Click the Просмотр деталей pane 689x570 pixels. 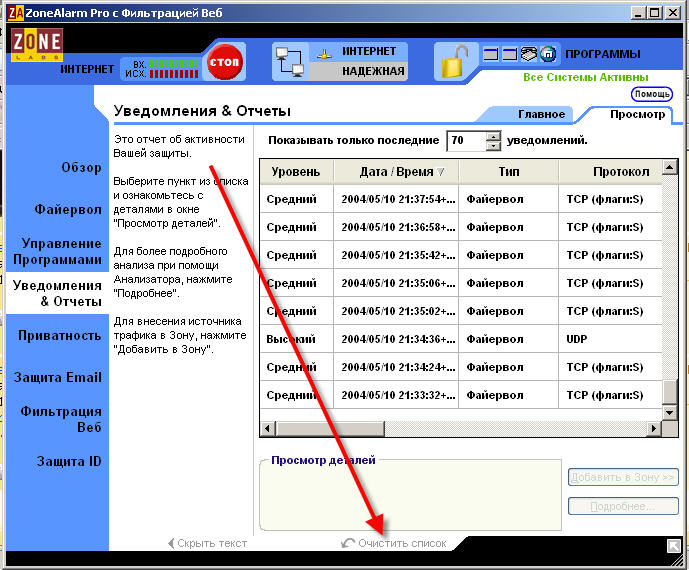pos(410,497)
